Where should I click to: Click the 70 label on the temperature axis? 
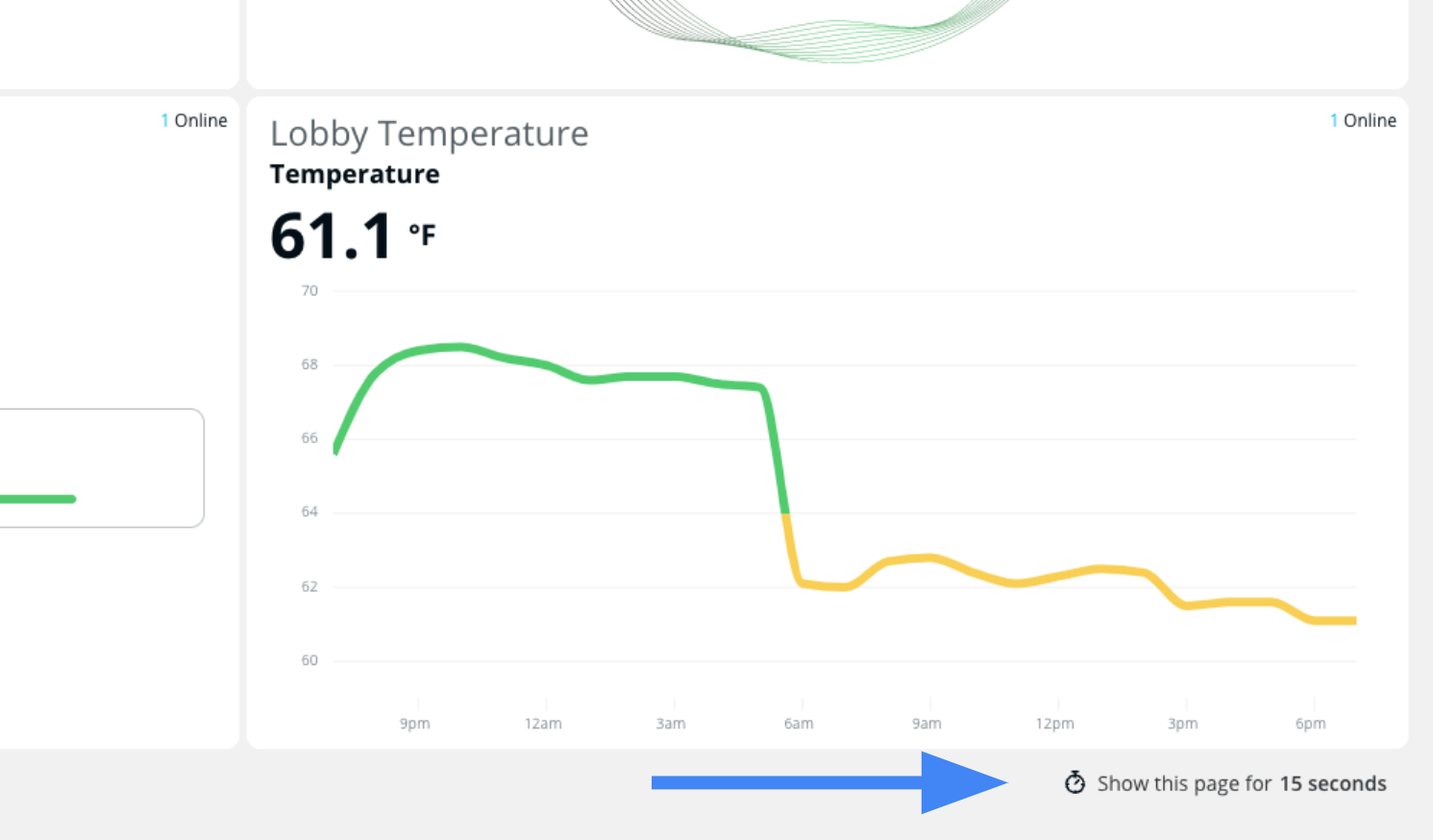coord(309,290)
